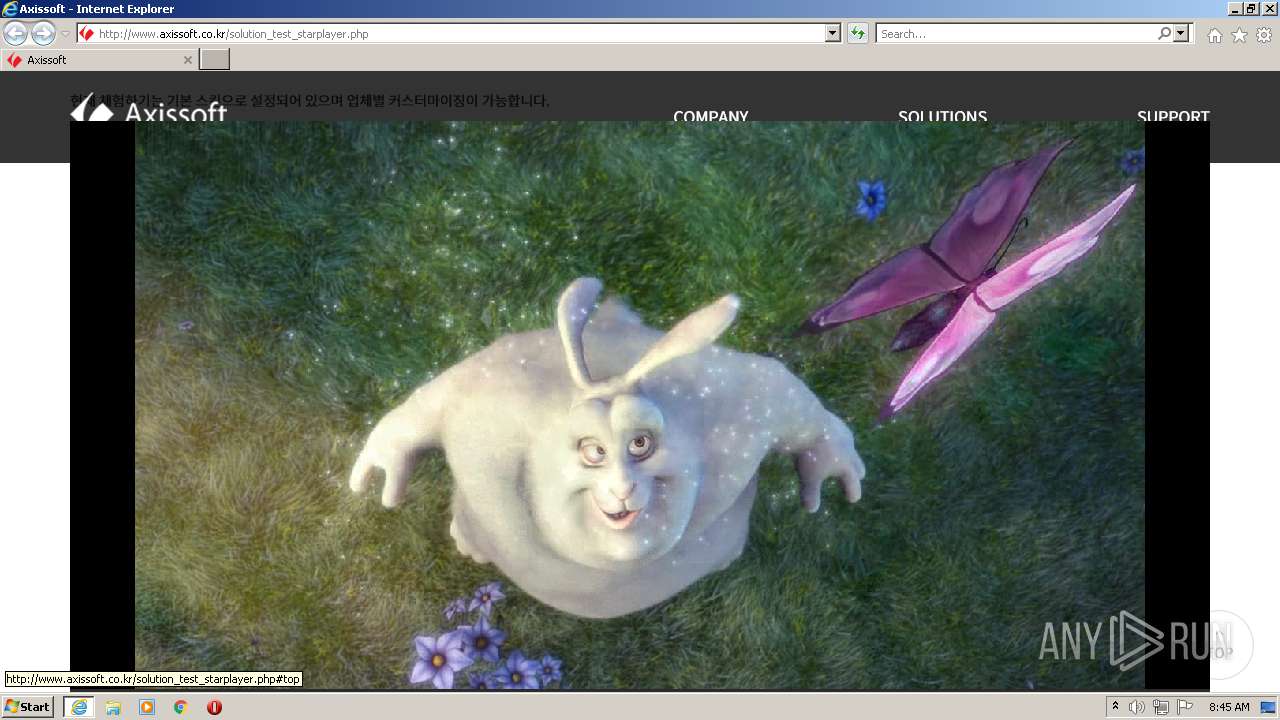This screenshot has height=720, width=1280.
Task: Focus the browser Search box
Action: (x=1016, y=34)
